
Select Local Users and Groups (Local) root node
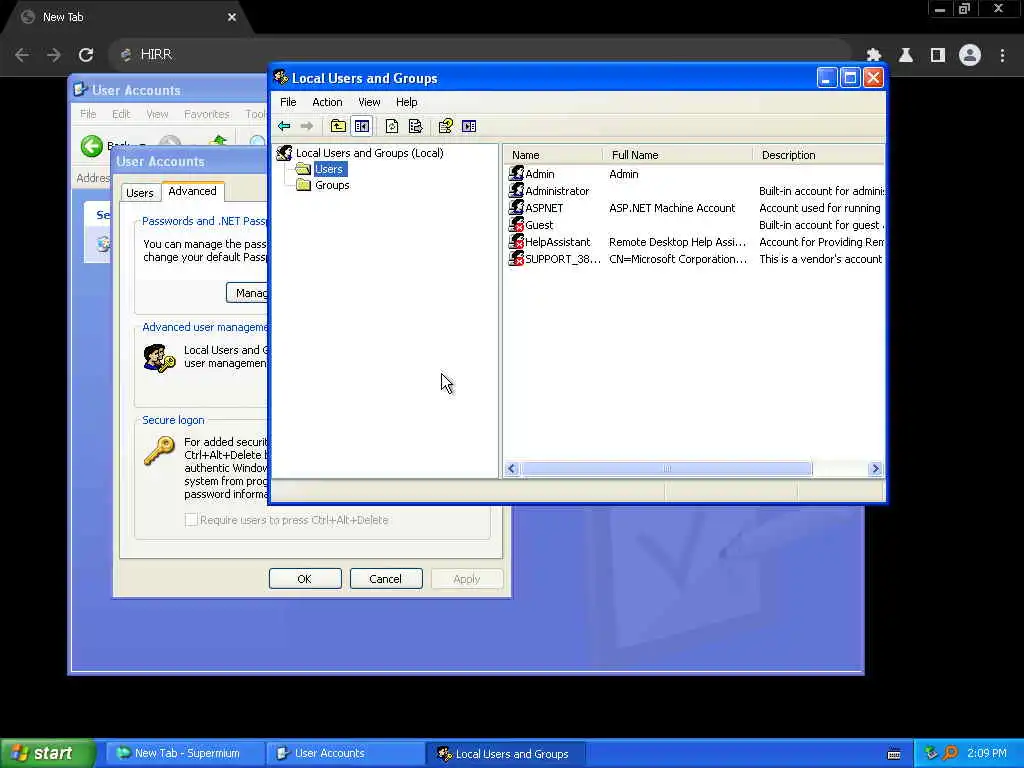370,153
